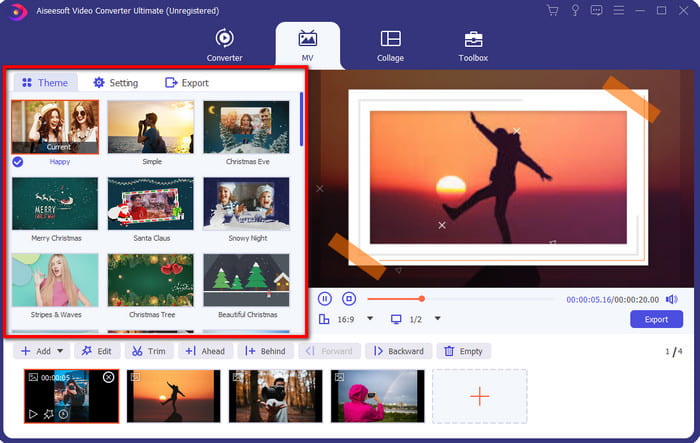Remove the first clip using its X icon
700x443 pixels.
[x=109, y=377]
